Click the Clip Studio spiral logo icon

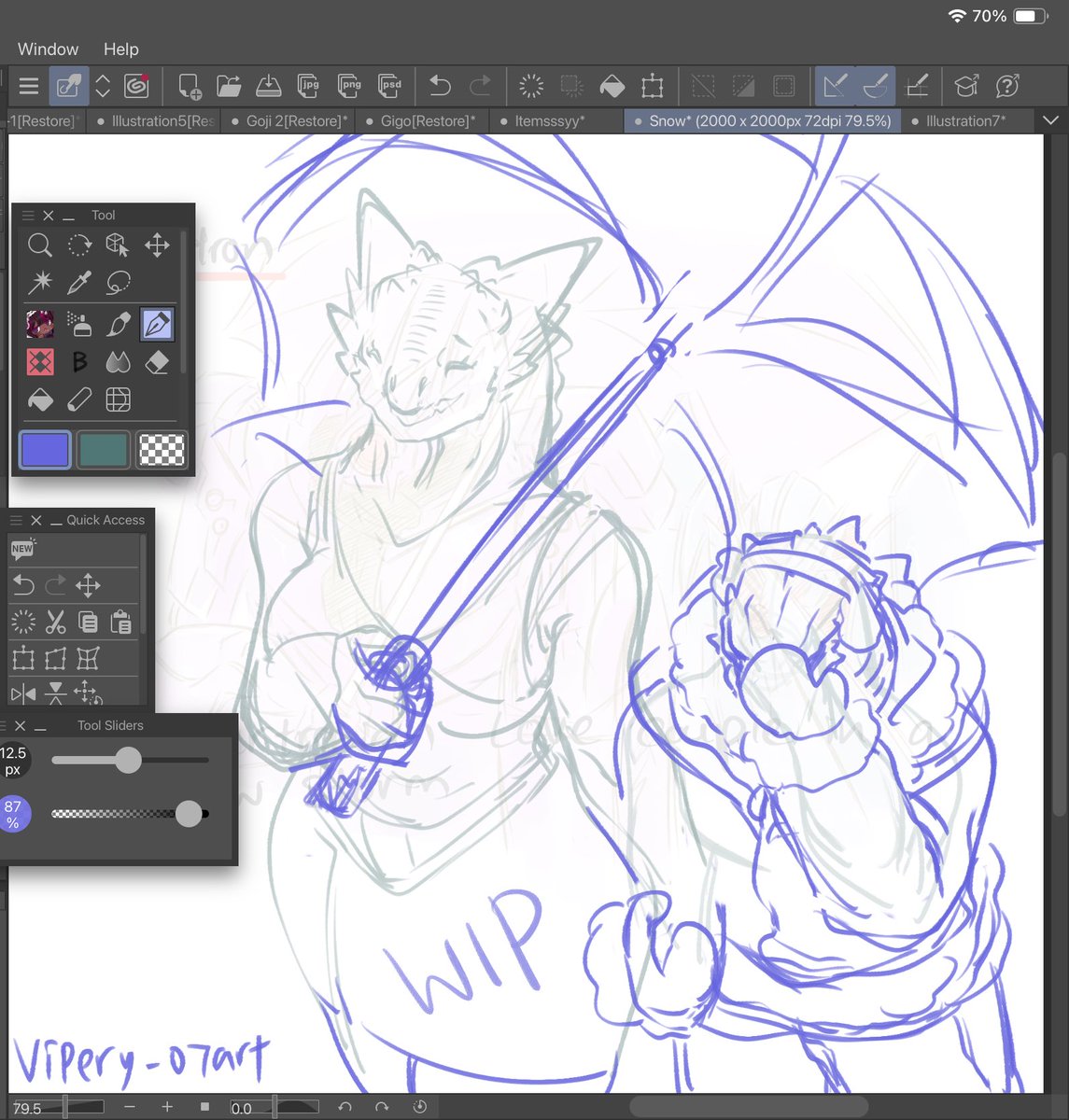[x=137, y=87]
